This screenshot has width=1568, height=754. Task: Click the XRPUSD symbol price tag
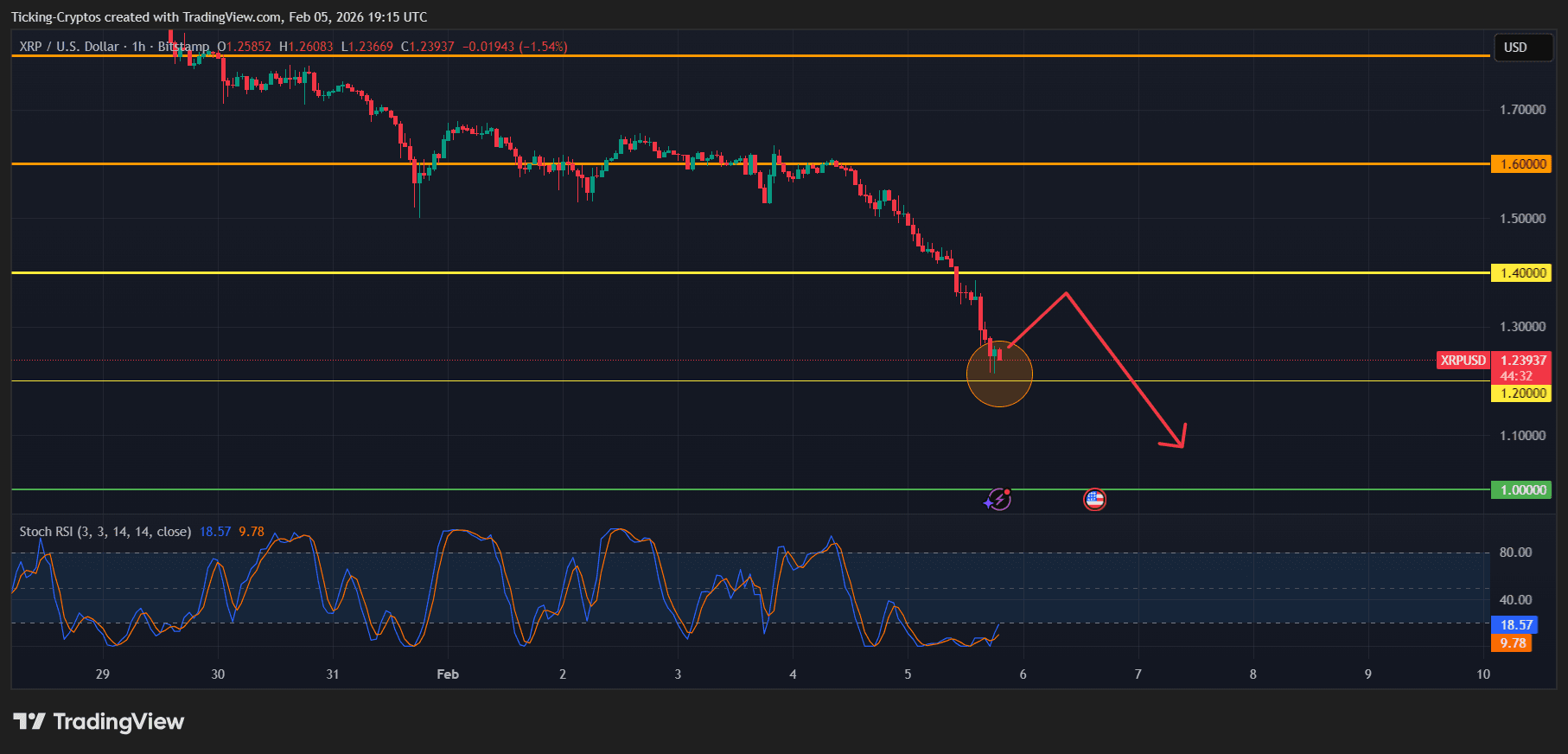1463,361
